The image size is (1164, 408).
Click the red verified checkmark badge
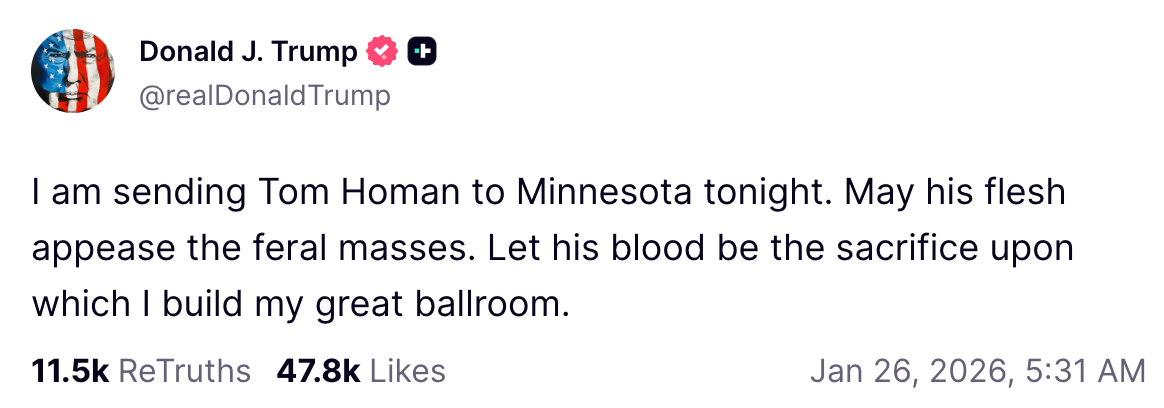click(x=383, y=50)
